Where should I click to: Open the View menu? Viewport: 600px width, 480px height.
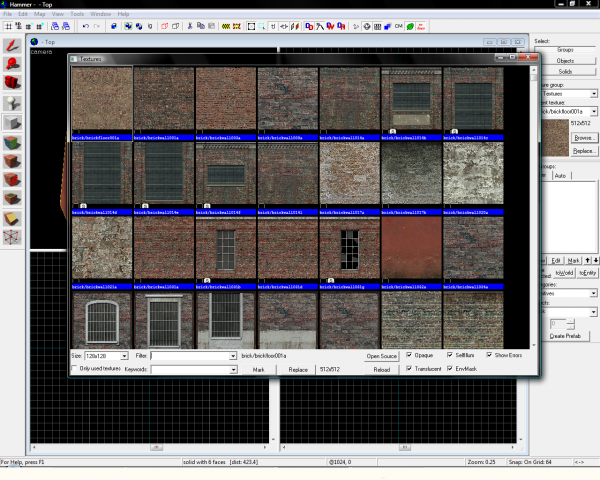[x=58, y=14]
